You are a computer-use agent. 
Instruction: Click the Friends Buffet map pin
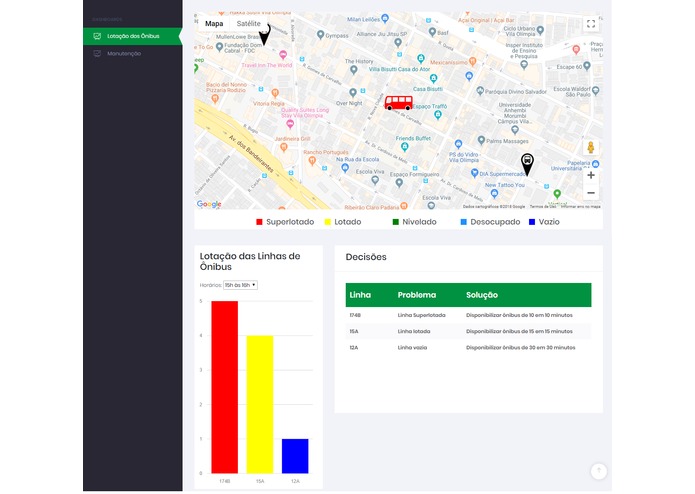pyautogui.click(x=404, y=146)
